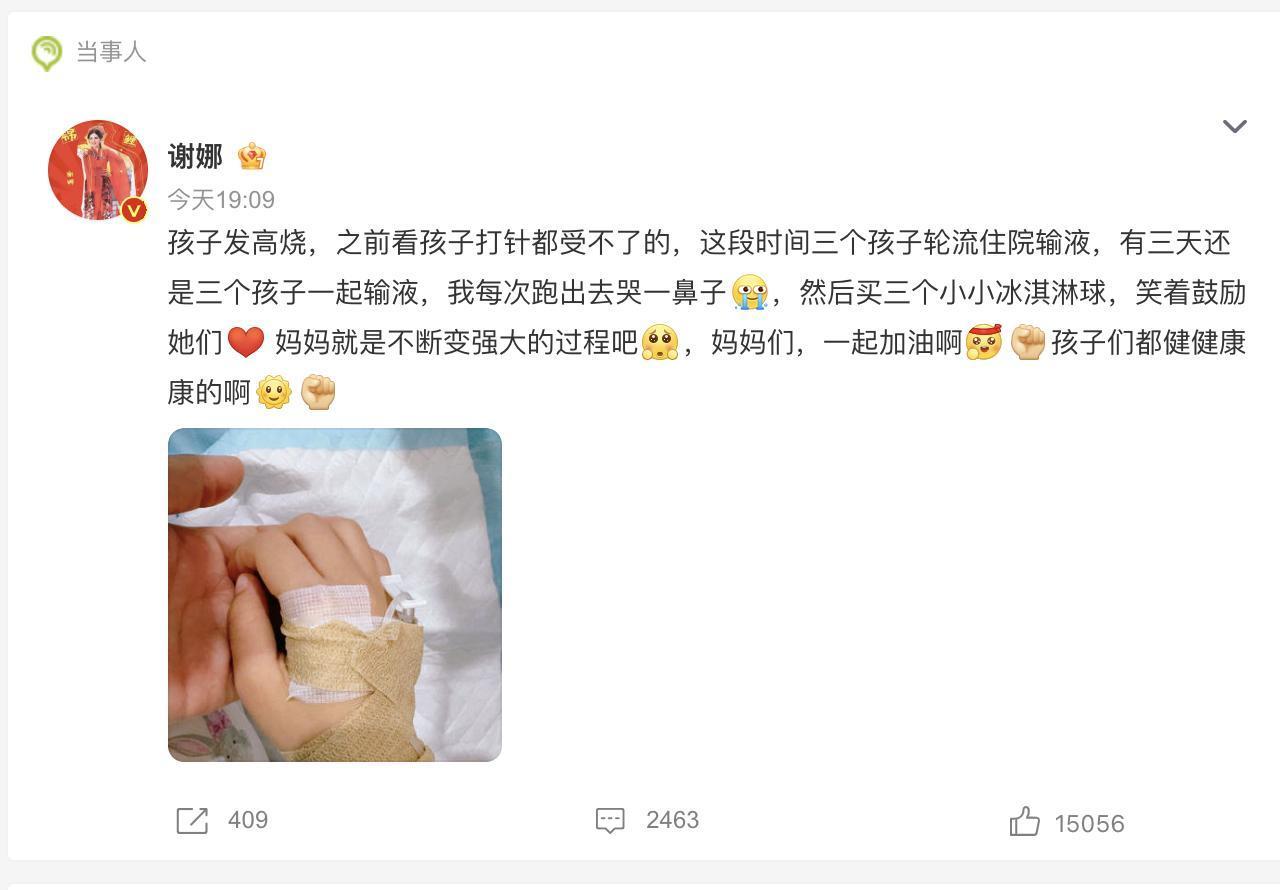This screenshot has height=890, width=1280.
Task: Click the crying face emoji in post
Action: pyautogui.click(x=749, y=292)
